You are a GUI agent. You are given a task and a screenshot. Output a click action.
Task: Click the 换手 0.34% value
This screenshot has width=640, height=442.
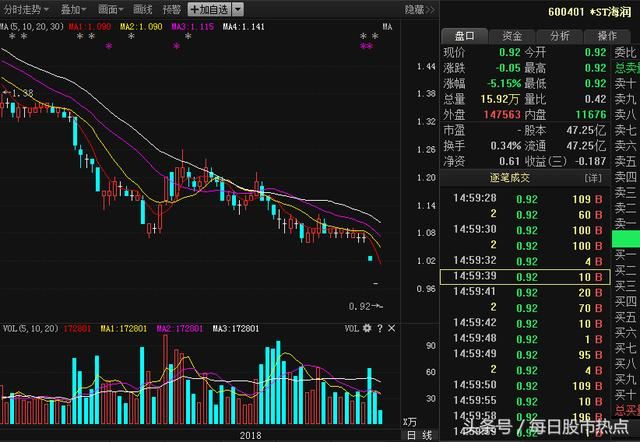[x=506, y=146]
